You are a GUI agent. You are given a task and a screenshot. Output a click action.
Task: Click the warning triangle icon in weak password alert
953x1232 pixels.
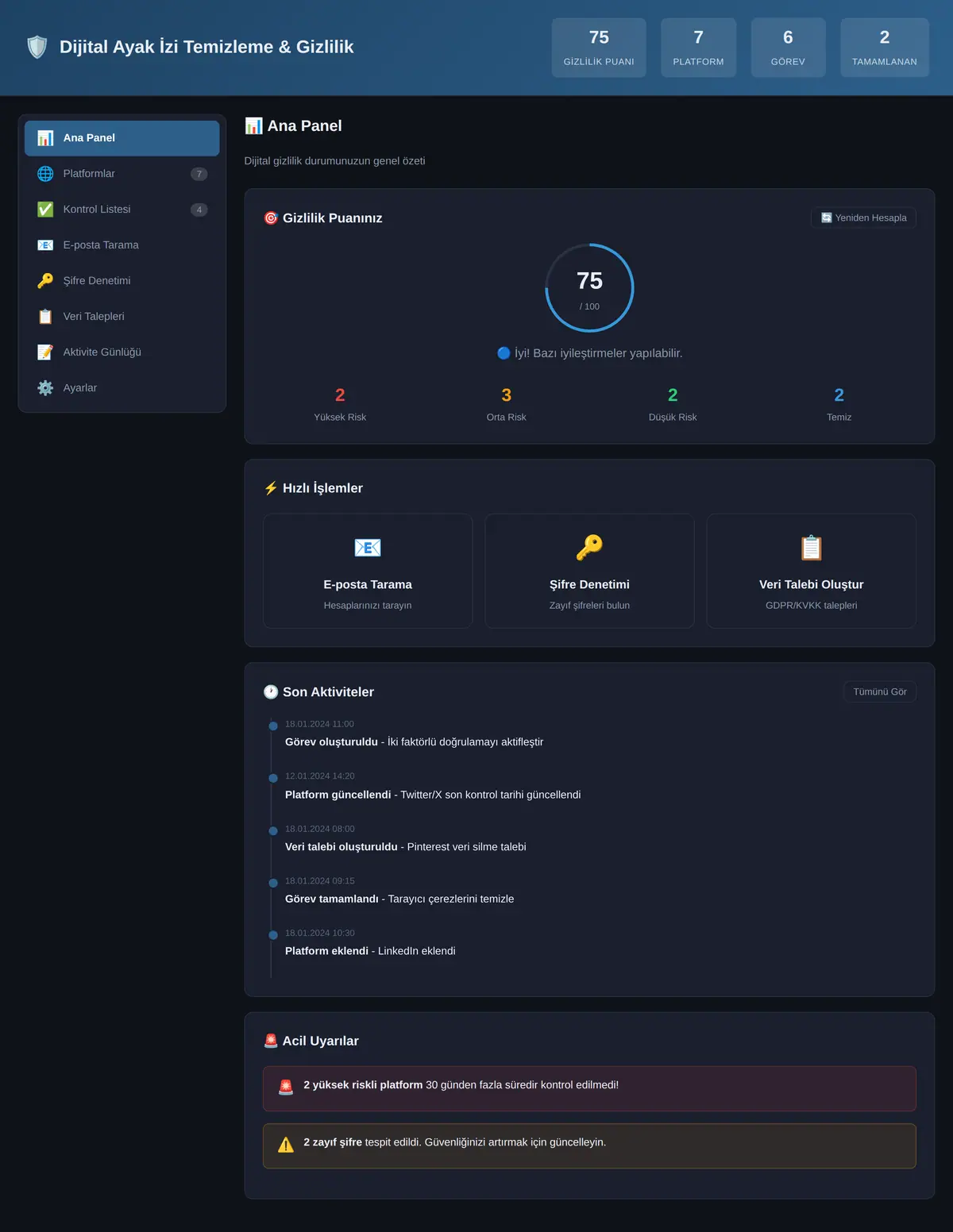pyautogui.click(x=286, y=1145)
